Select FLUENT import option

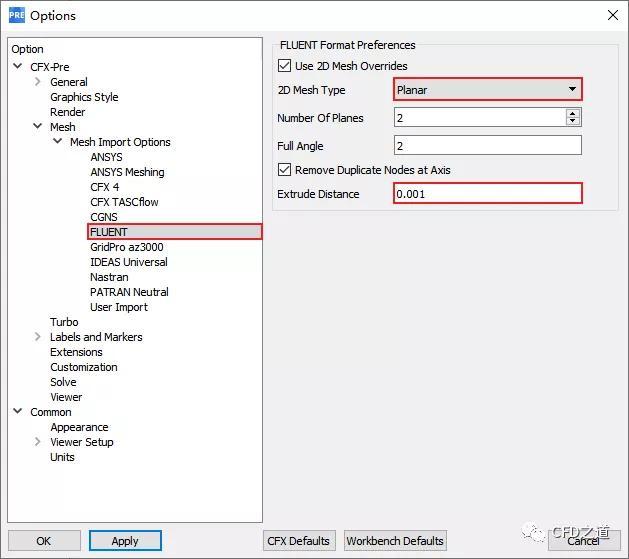click(x=175, y=232)
